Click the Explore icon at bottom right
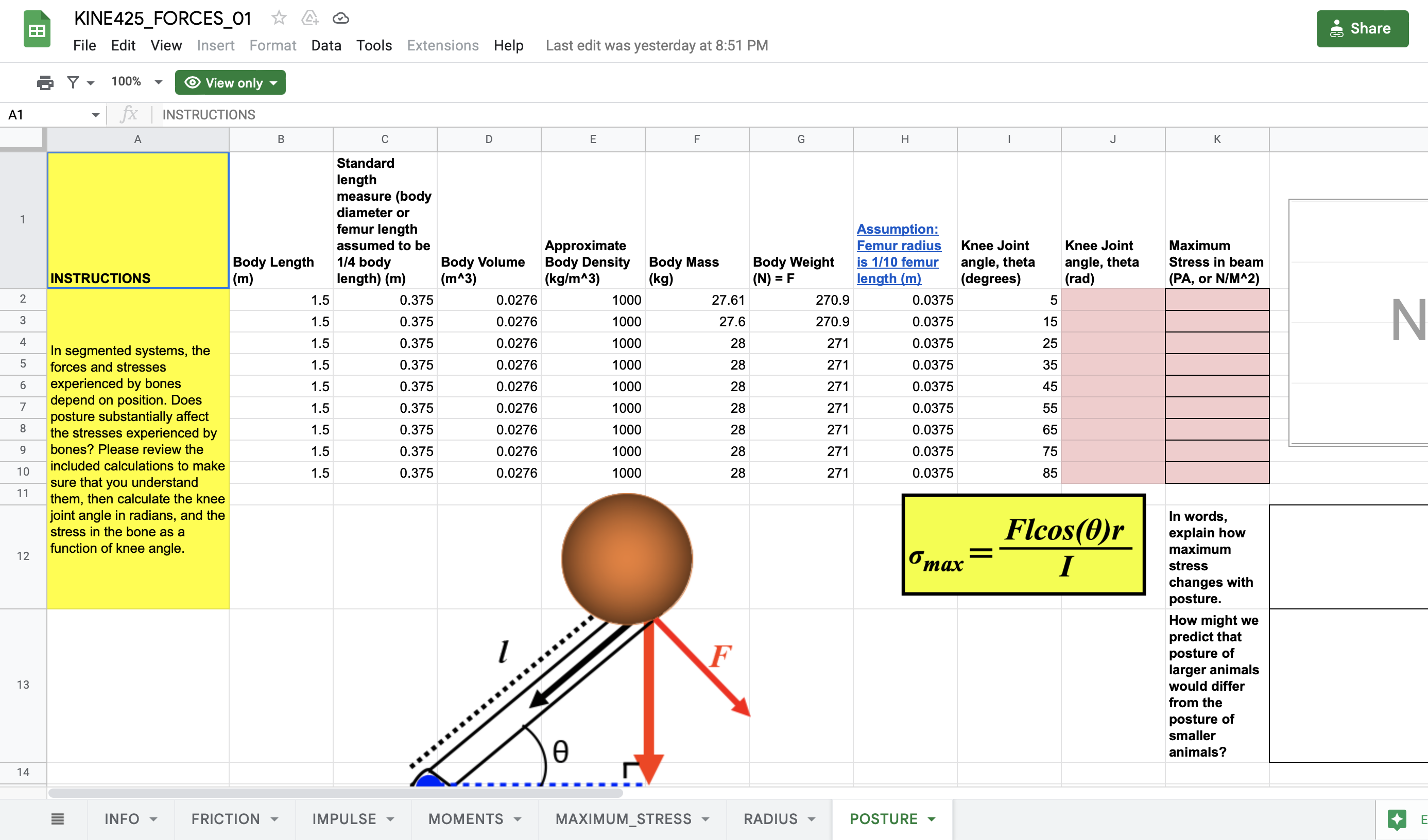Image resolution: width=1428 pixels, height=840 pixels. (x=1397, y=819)
